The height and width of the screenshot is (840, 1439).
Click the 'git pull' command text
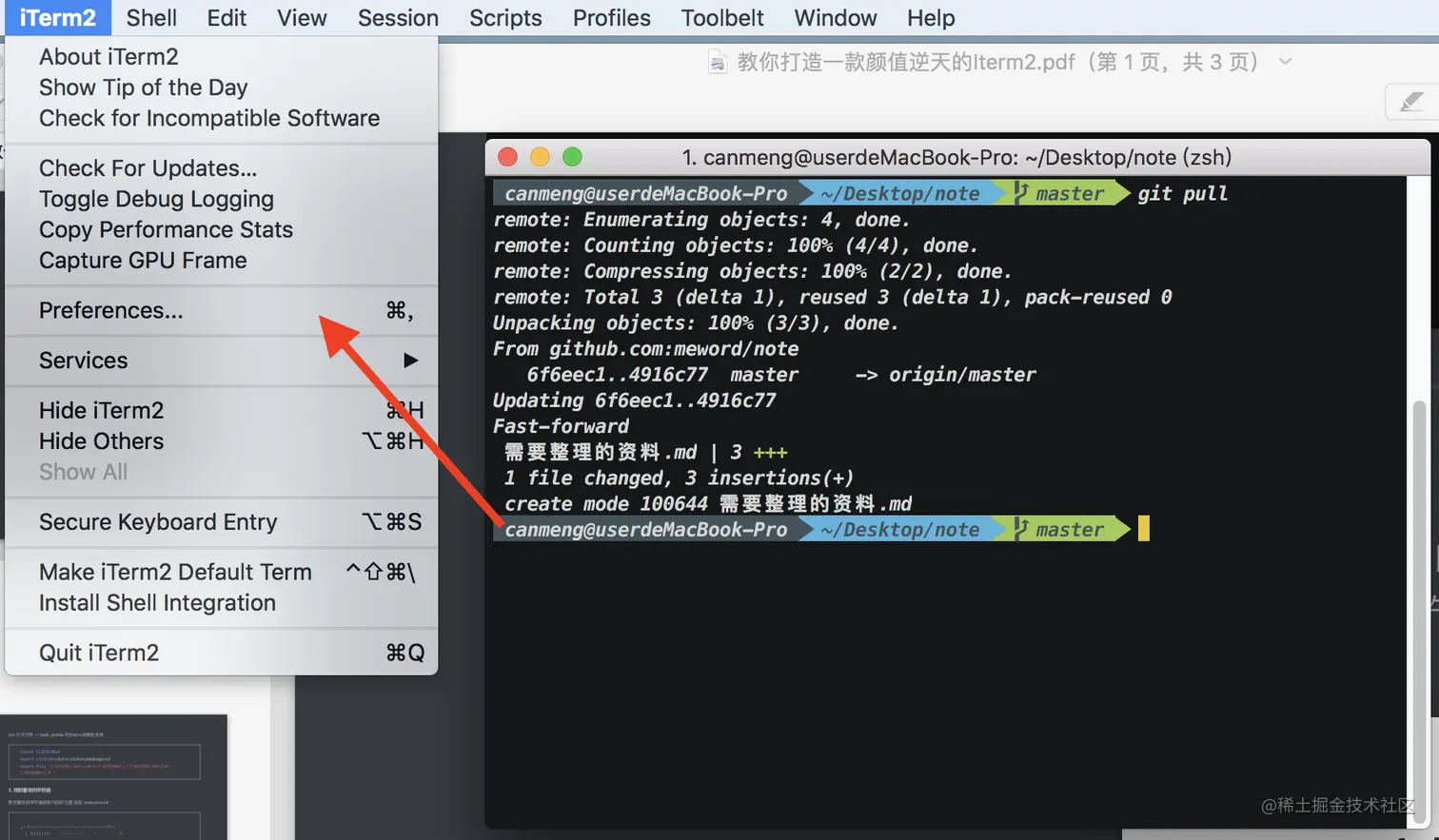(1183, 193)
